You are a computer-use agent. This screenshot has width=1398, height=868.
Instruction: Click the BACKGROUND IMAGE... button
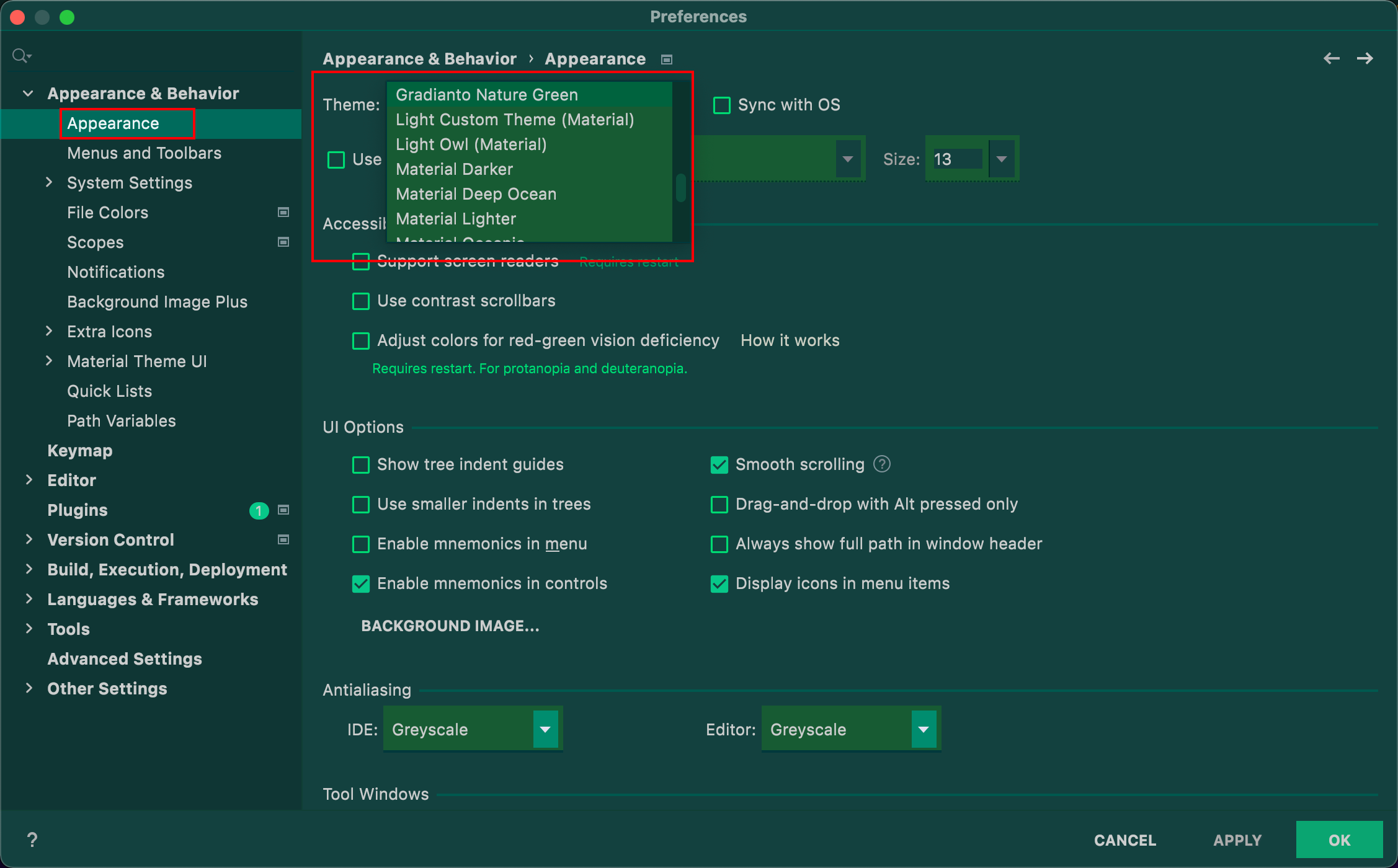pos(450,626)
